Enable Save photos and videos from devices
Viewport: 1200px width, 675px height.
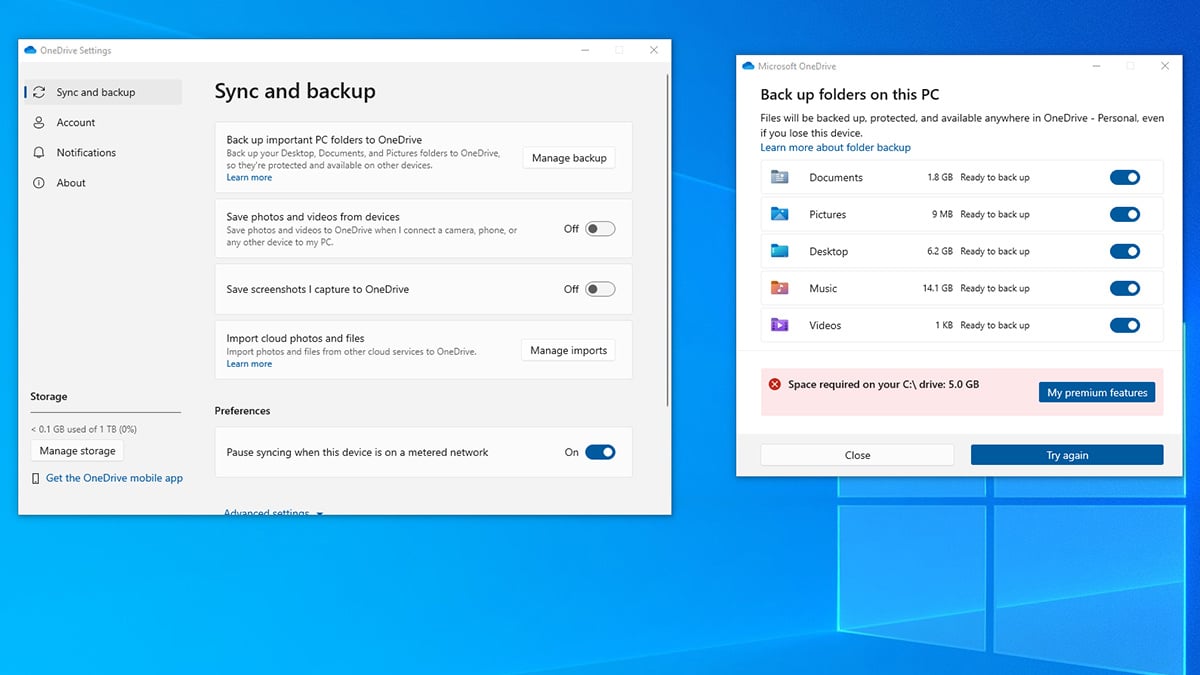coord(600,229)
